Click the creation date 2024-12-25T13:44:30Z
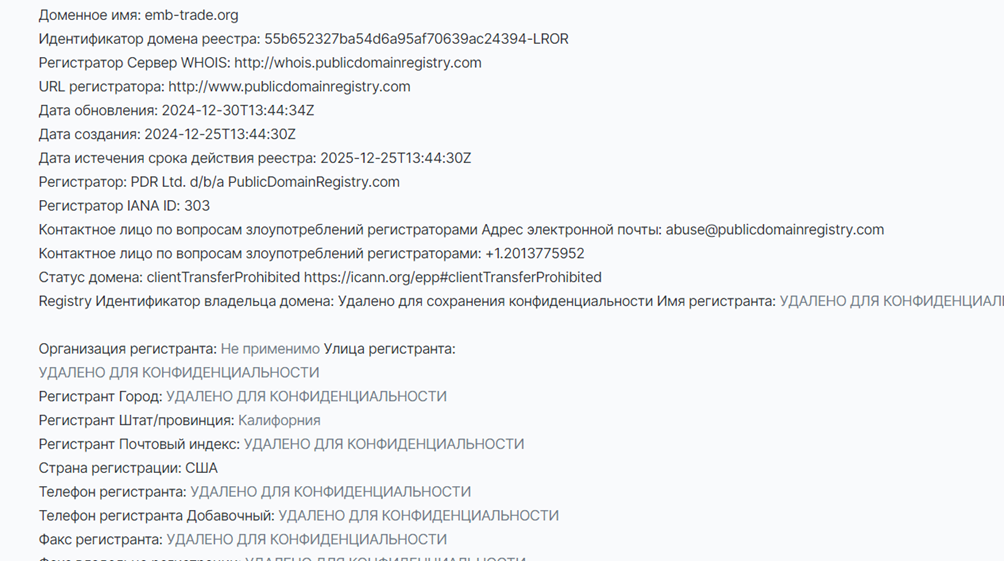1004x561 pixels. 220,134
